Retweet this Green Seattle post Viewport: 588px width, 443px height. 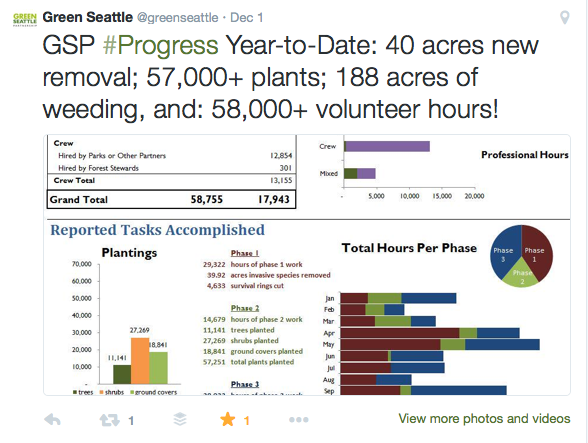pos(110,420)
